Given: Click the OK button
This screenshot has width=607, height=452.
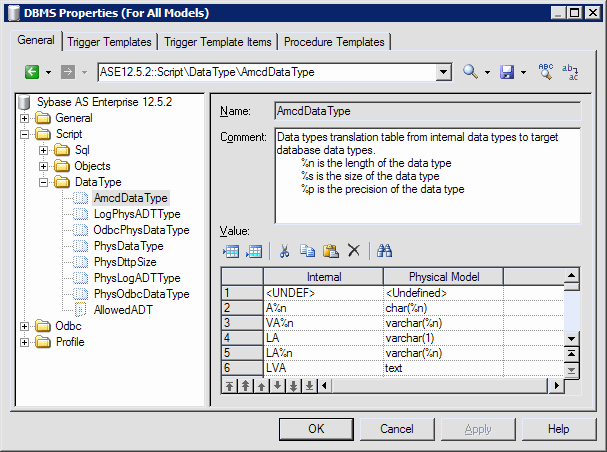Looking at the screenshot, I should point(316,429).
